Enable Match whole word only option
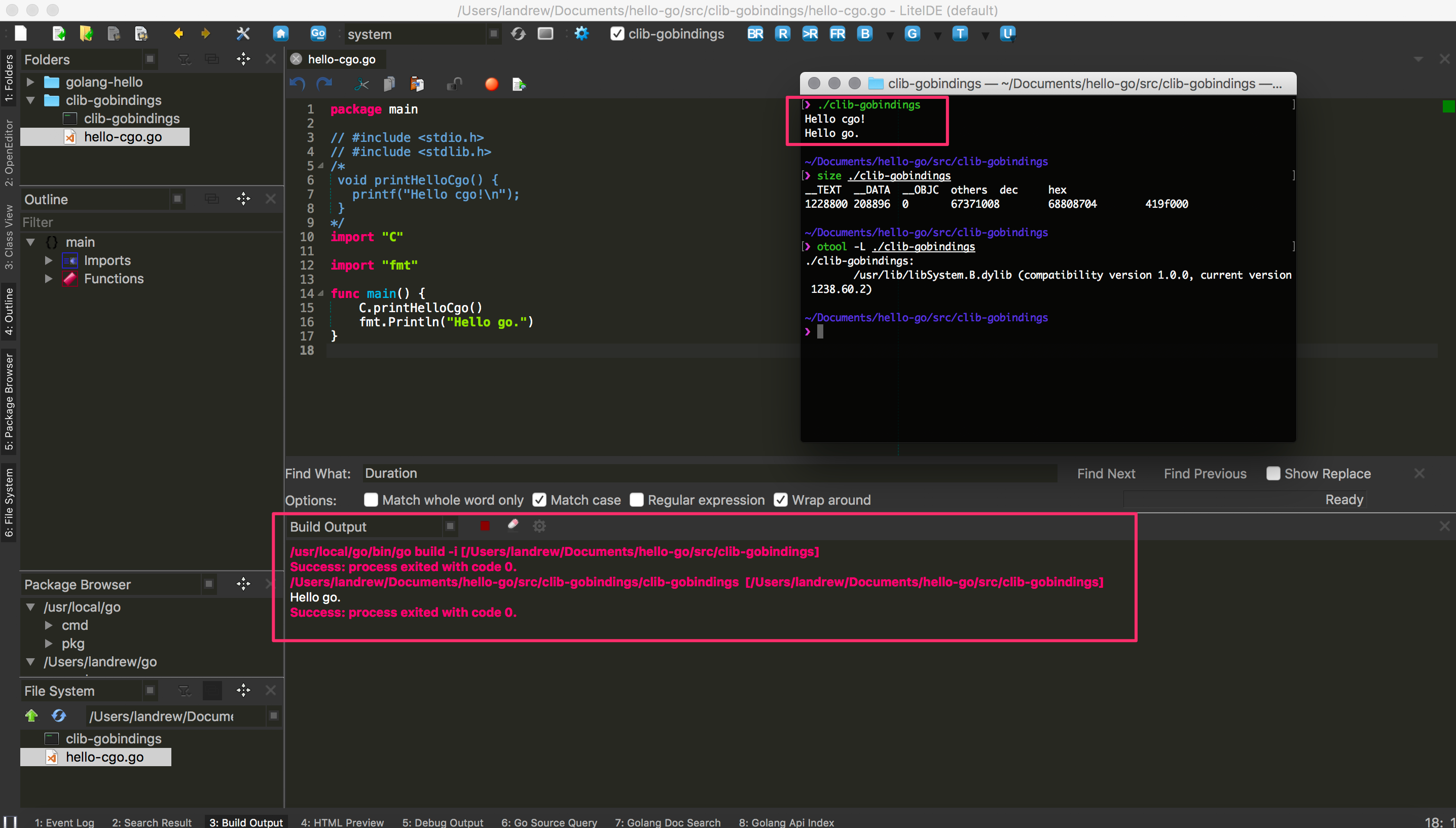This screenshot has height=828, width=1456. pos(371,500)
